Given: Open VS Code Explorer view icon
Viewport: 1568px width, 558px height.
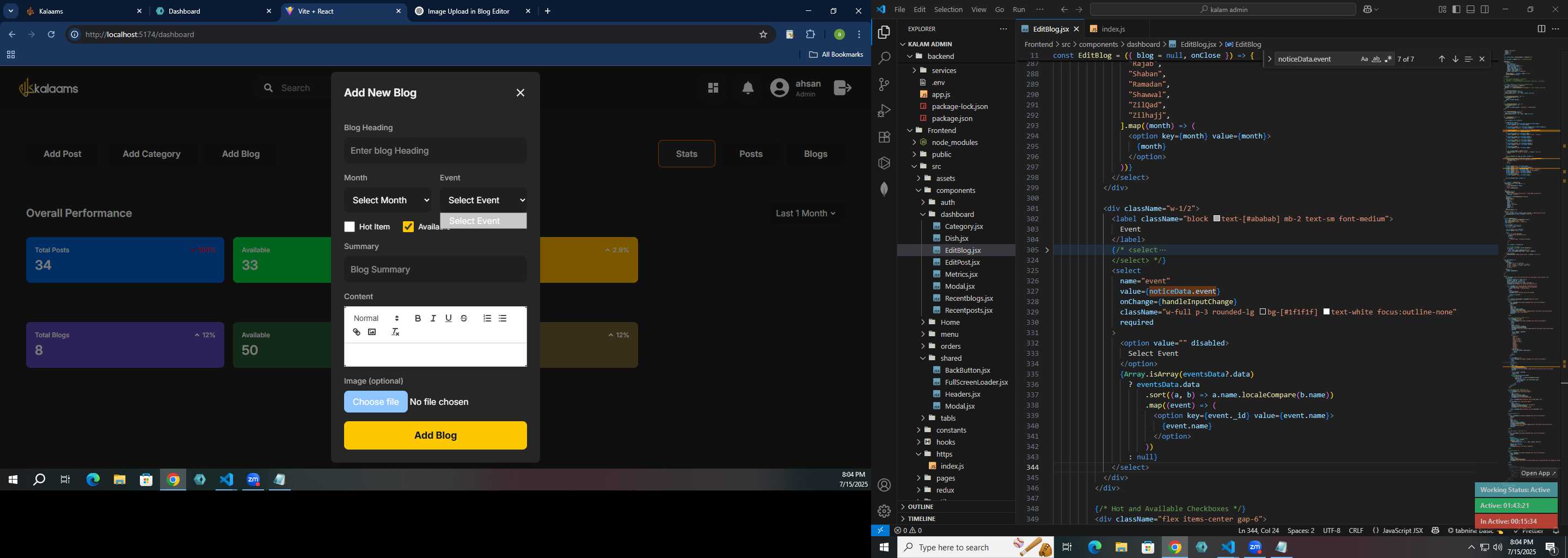Looking at the screenshot, I should coord(884,32).
